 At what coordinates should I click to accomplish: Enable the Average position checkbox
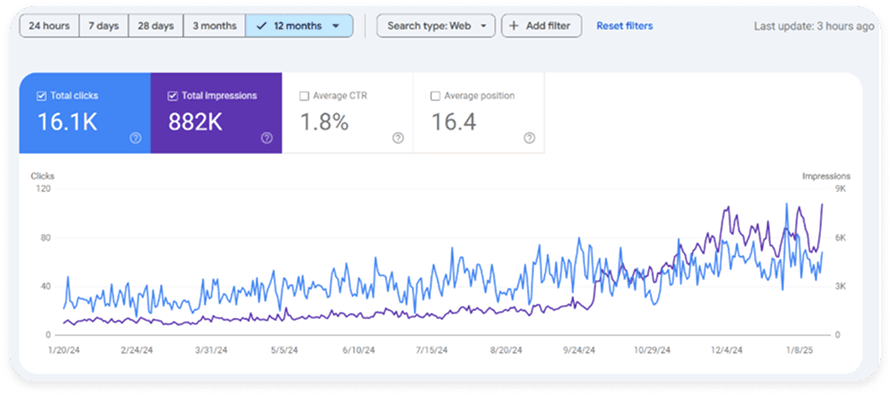coord(435,96)
